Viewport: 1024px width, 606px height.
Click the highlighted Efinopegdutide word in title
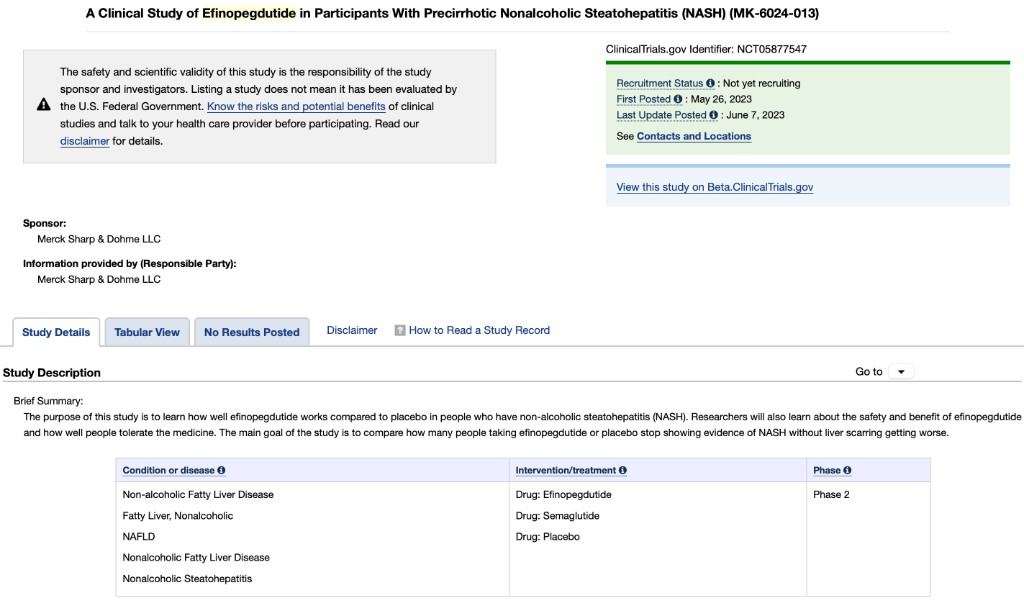tap(249, 14)
